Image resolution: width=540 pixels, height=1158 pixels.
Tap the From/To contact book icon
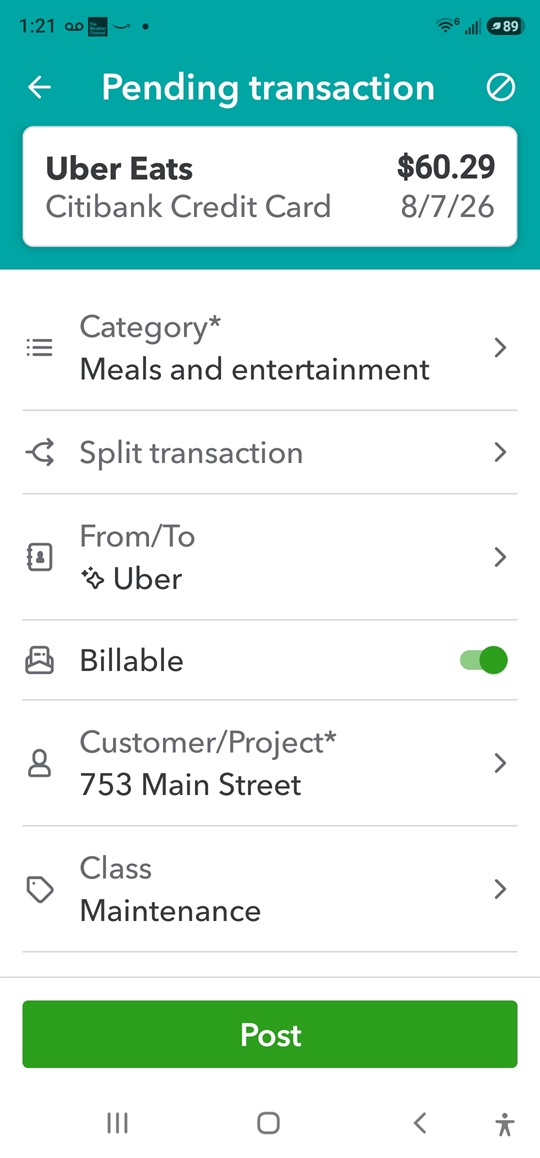pos(39,558)
